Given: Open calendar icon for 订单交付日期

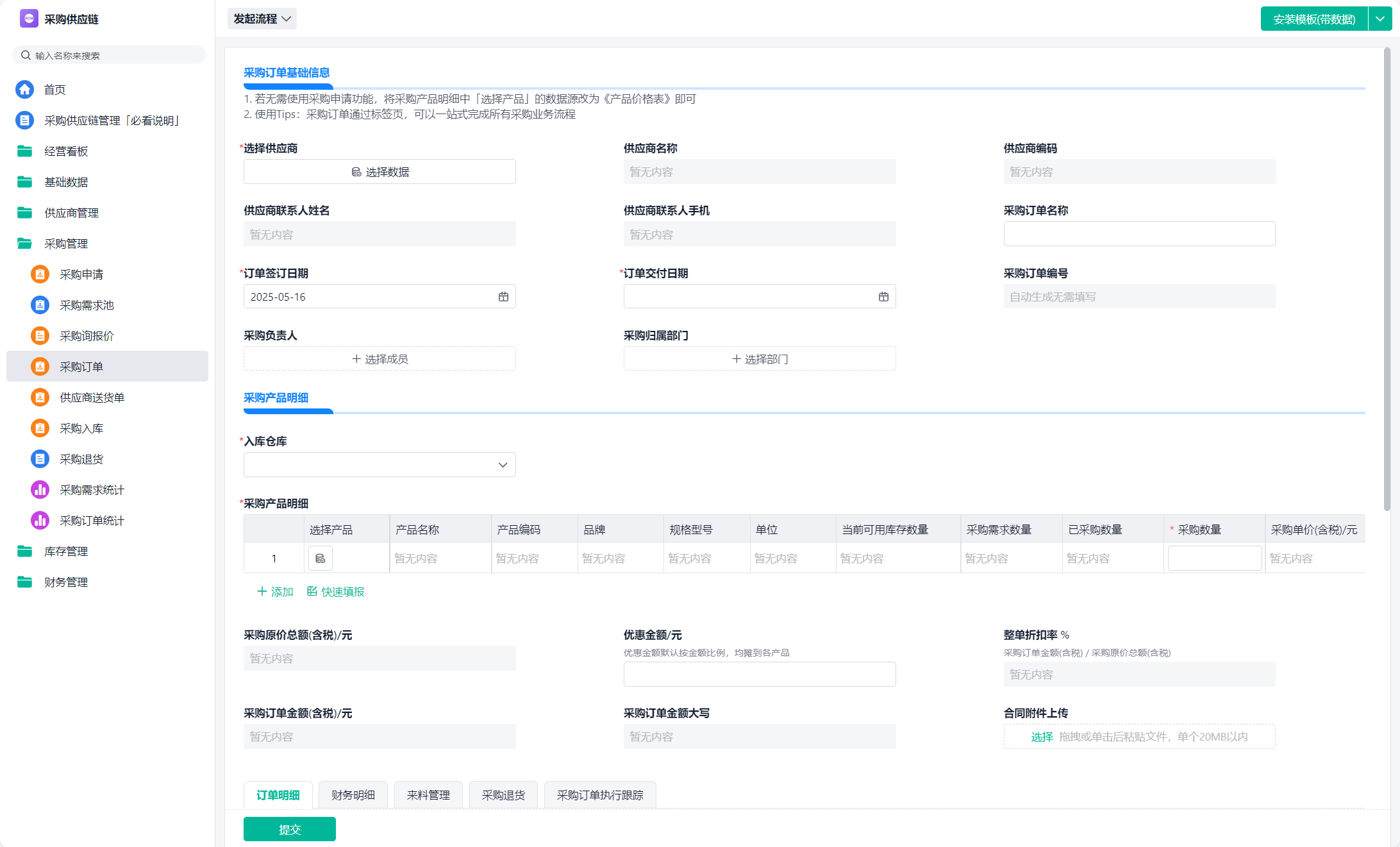Looking at the screenshot, I should coord(883,297).
